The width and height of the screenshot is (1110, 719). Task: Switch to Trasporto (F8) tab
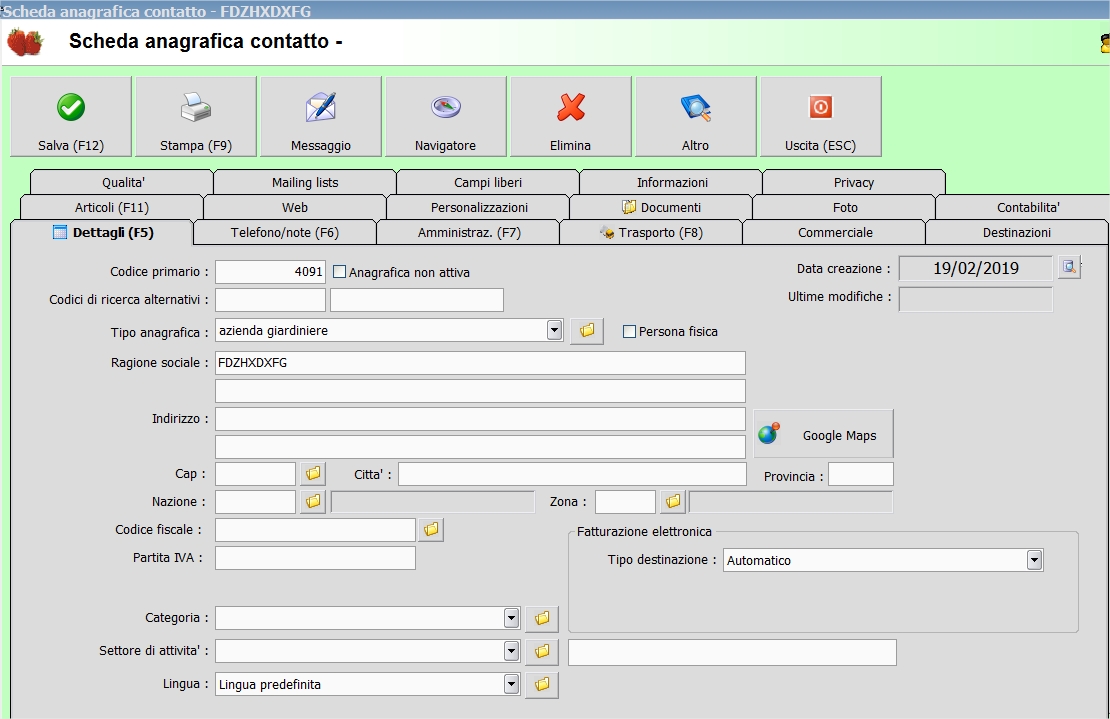point(651,233)
